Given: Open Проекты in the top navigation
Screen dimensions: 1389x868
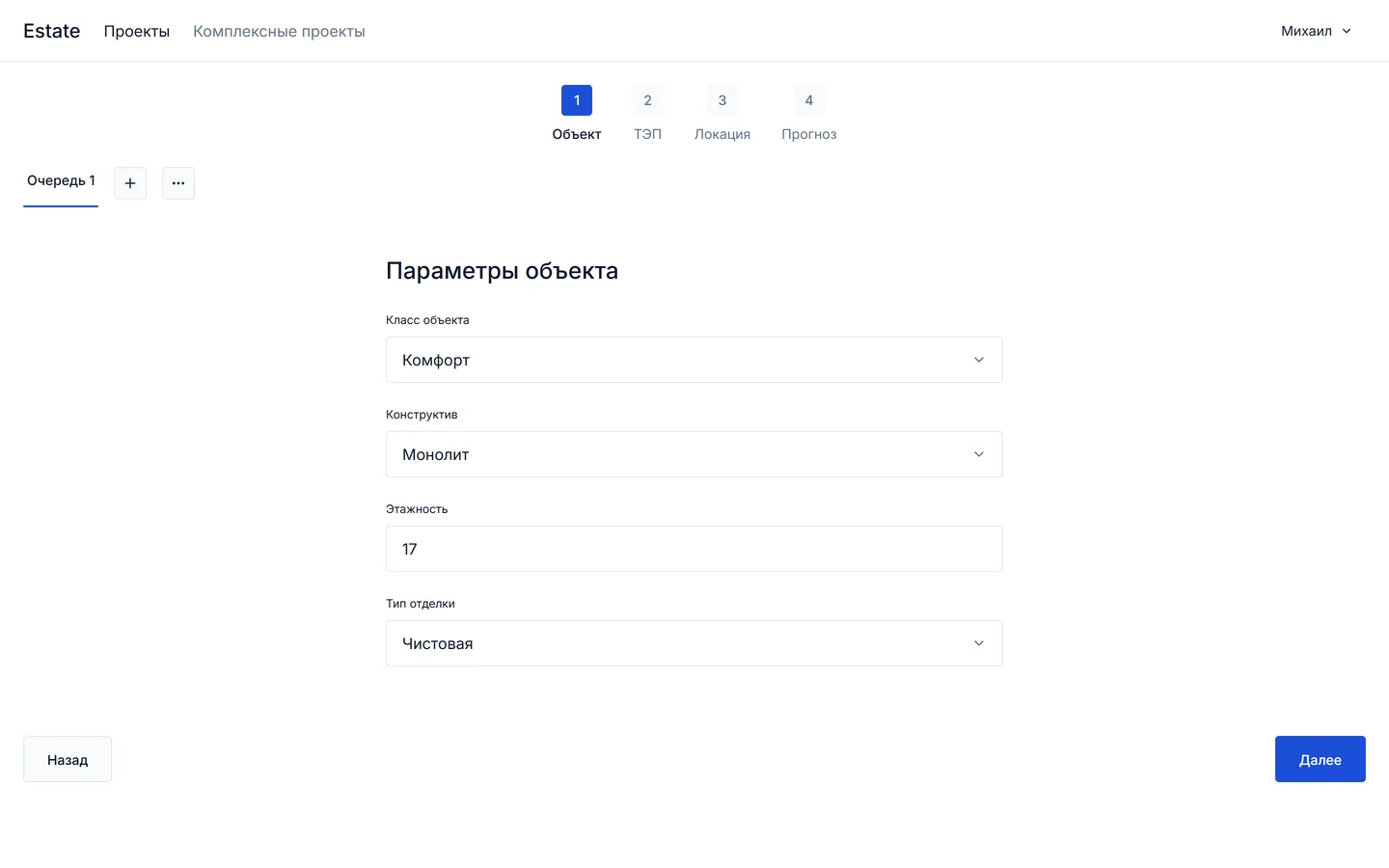Looking at the screenshot, I should click(137, 31).
